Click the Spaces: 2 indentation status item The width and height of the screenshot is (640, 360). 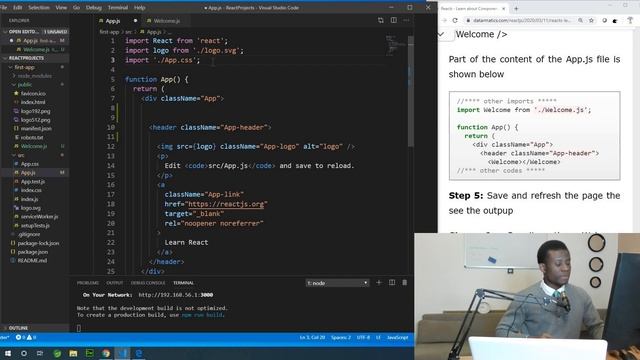[341, 338]
